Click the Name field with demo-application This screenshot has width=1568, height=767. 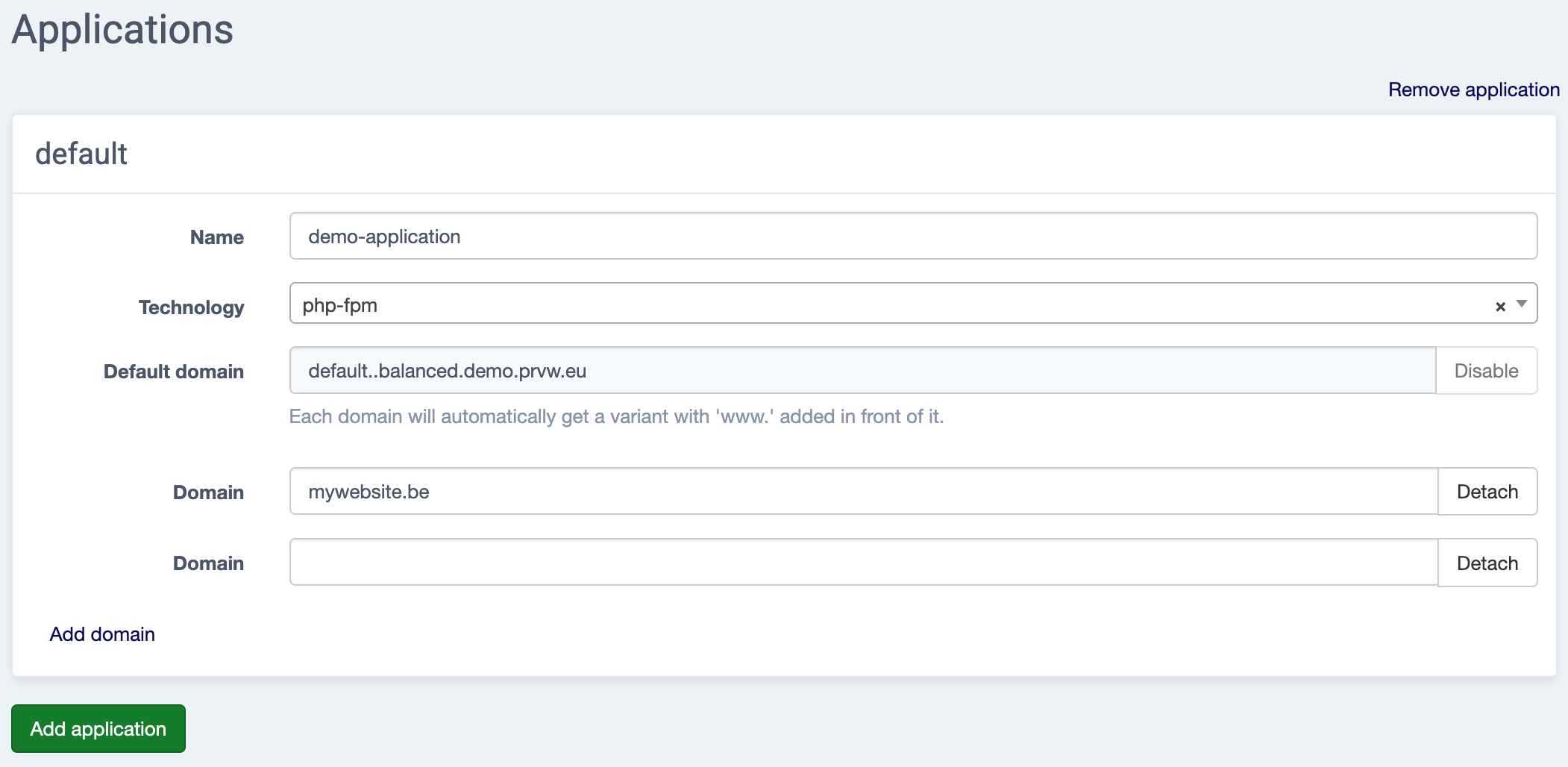click(x=912, y=237)
